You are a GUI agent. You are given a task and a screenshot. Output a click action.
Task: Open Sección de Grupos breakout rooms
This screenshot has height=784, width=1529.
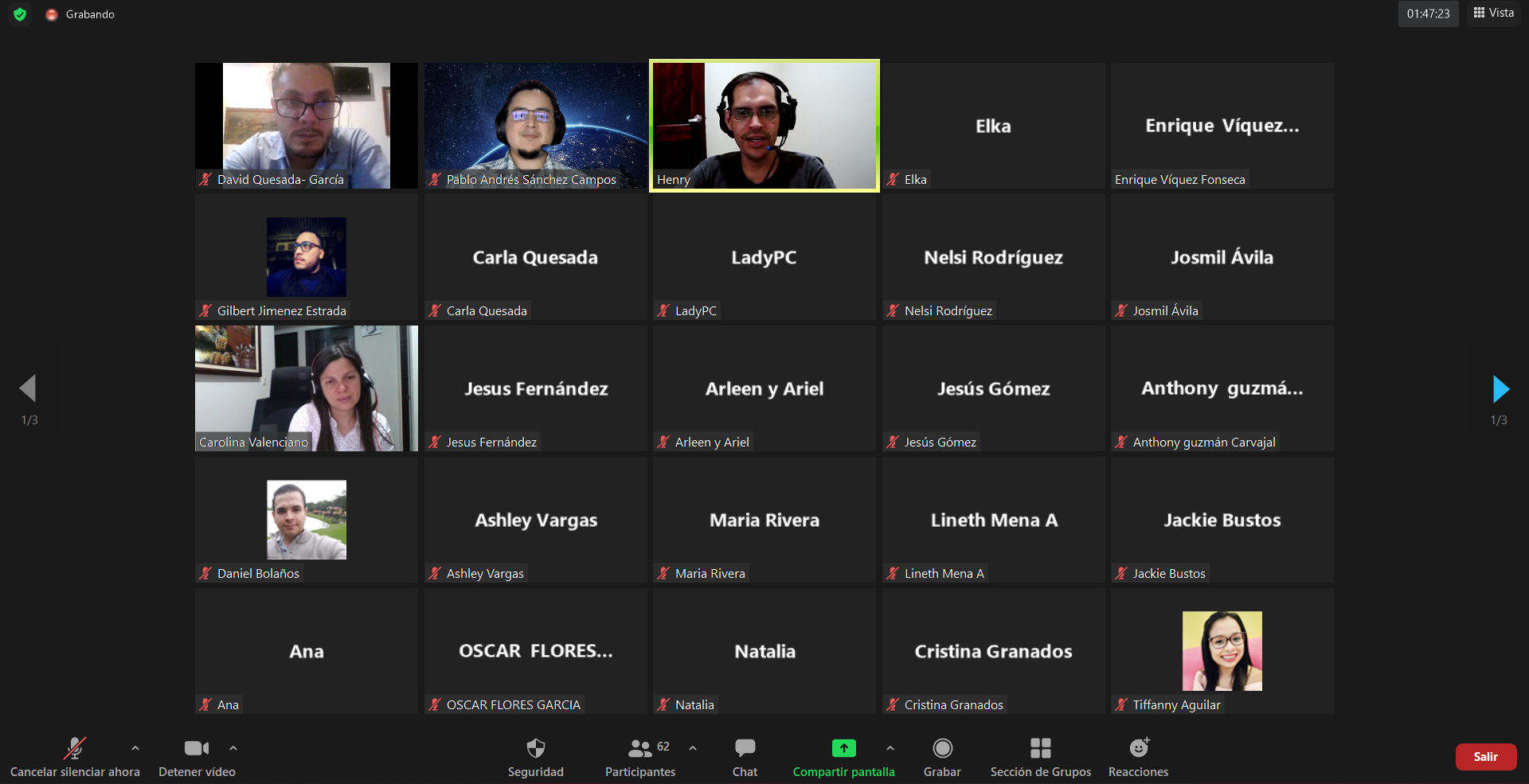pos(1040,749)
